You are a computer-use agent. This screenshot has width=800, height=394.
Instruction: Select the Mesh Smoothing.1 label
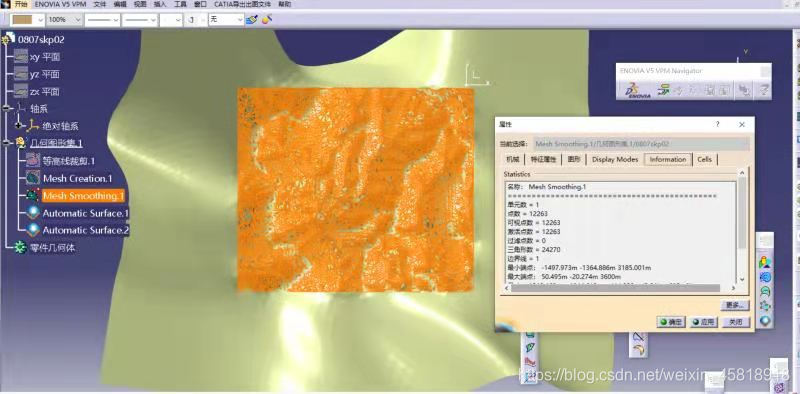[83, 196]
